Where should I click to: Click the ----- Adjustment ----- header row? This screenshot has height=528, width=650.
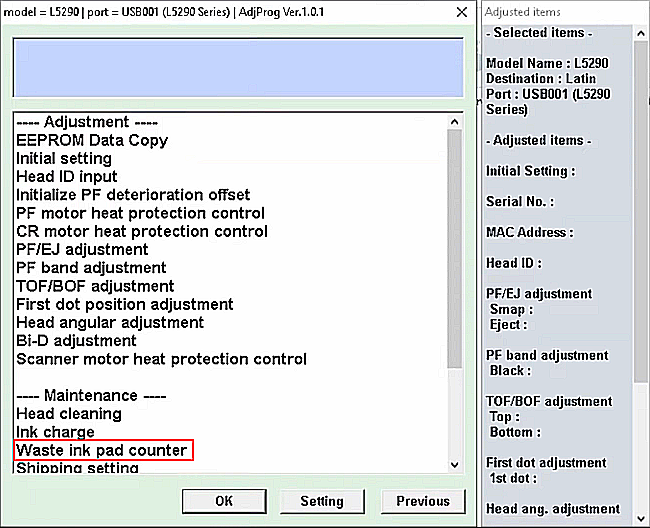pos(87,122)
